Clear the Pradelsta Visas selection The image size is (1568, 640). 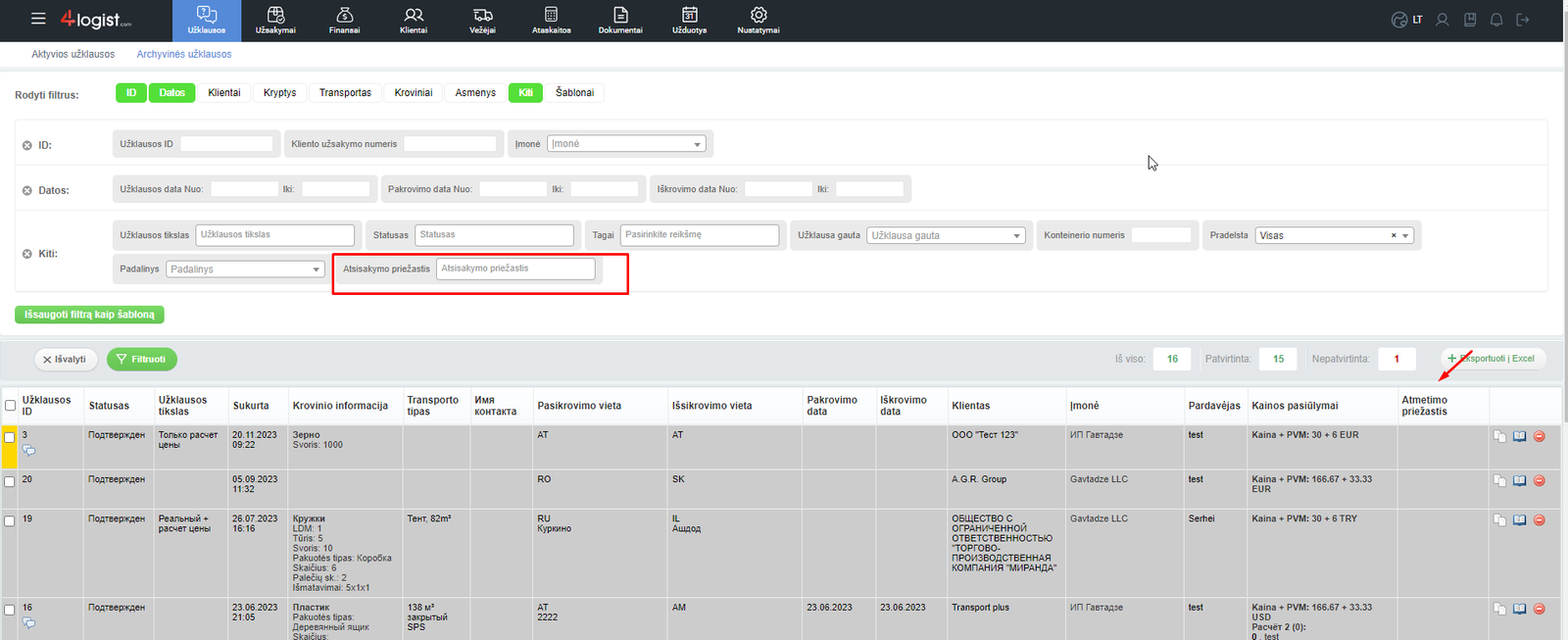coord(1394,235)
